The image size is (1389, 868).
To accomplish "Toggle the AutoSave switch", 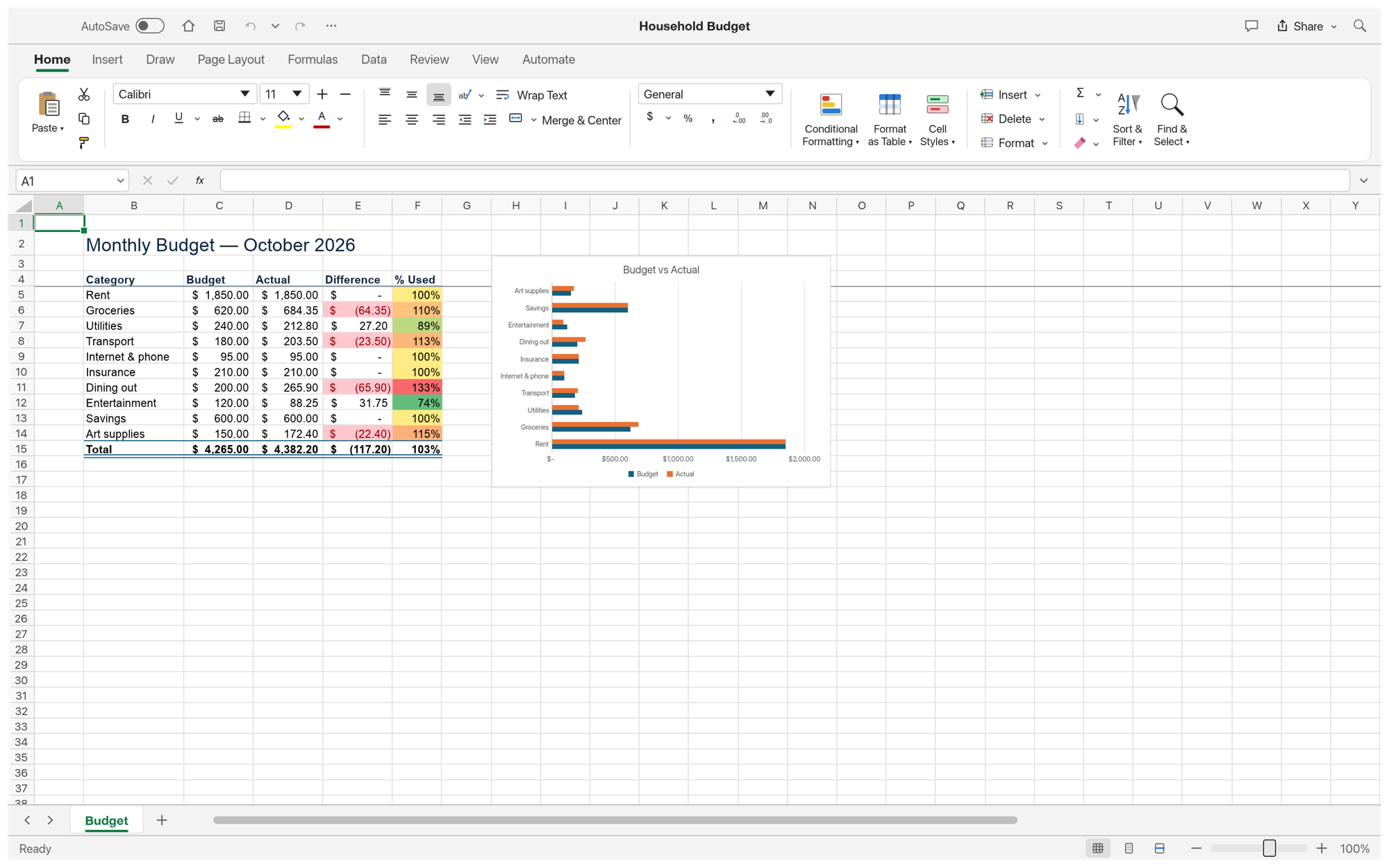I will click(150, 26).
